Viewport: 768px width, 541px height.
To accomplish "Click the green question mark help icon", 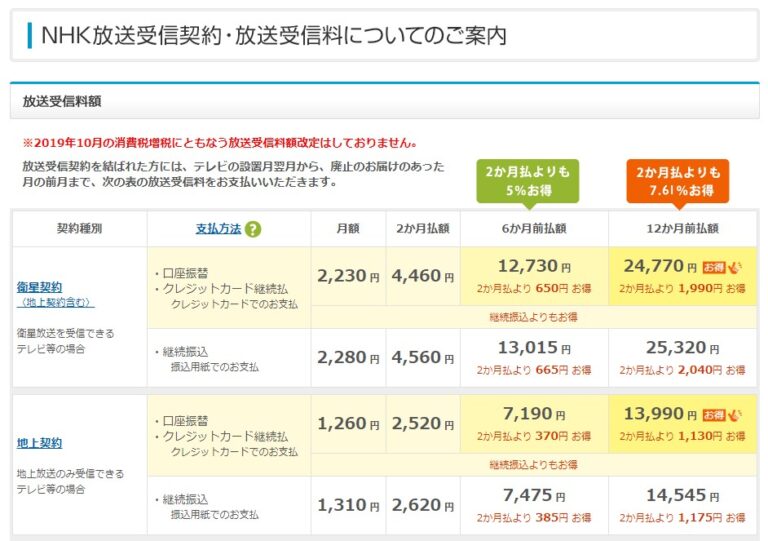I will coord(253,229).
